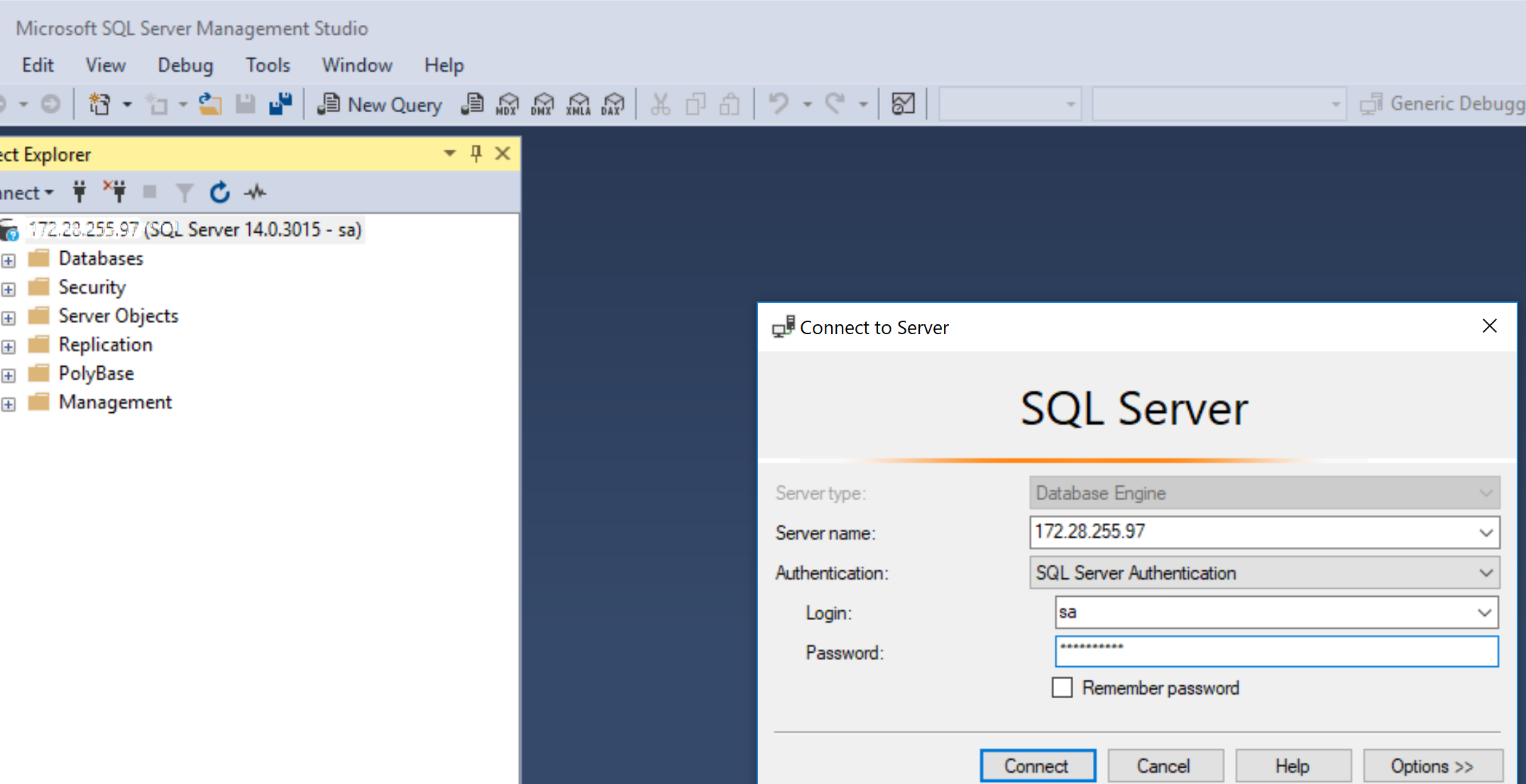Viewport: 1526px width, 784px height.
Task: Click the Save All icon
Action: [281, 104]
